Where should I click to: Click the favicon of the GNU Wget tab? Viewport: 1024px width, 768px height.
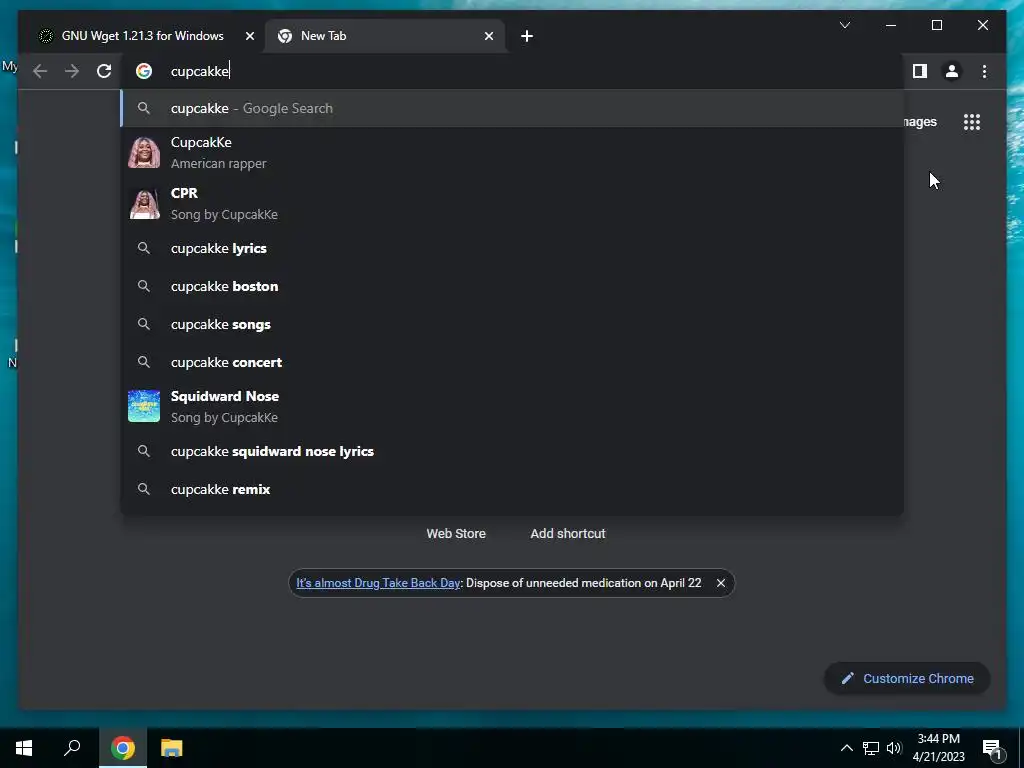[x=46, y=36]
